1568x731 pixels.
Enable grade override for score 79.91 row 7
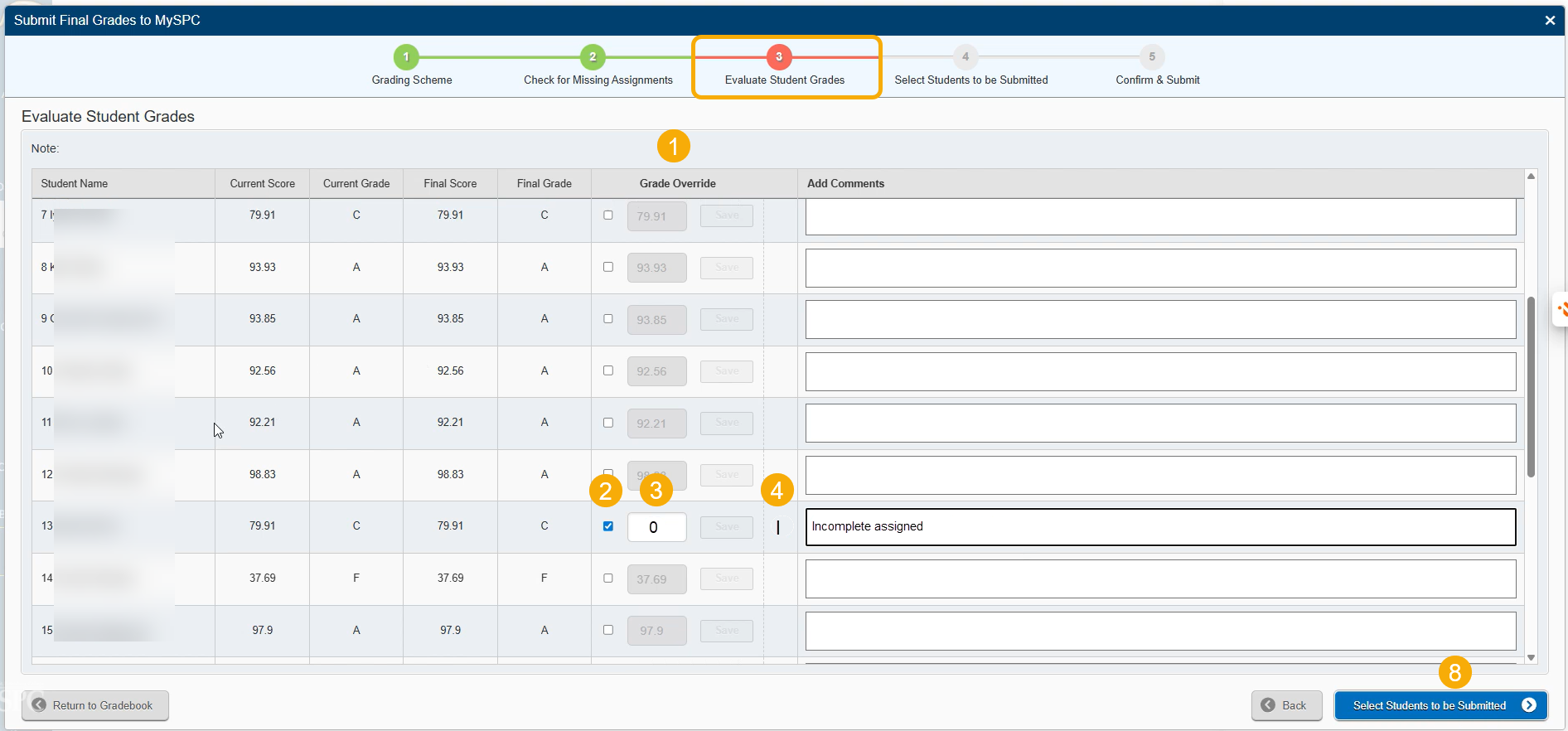[x=608, y=215]
